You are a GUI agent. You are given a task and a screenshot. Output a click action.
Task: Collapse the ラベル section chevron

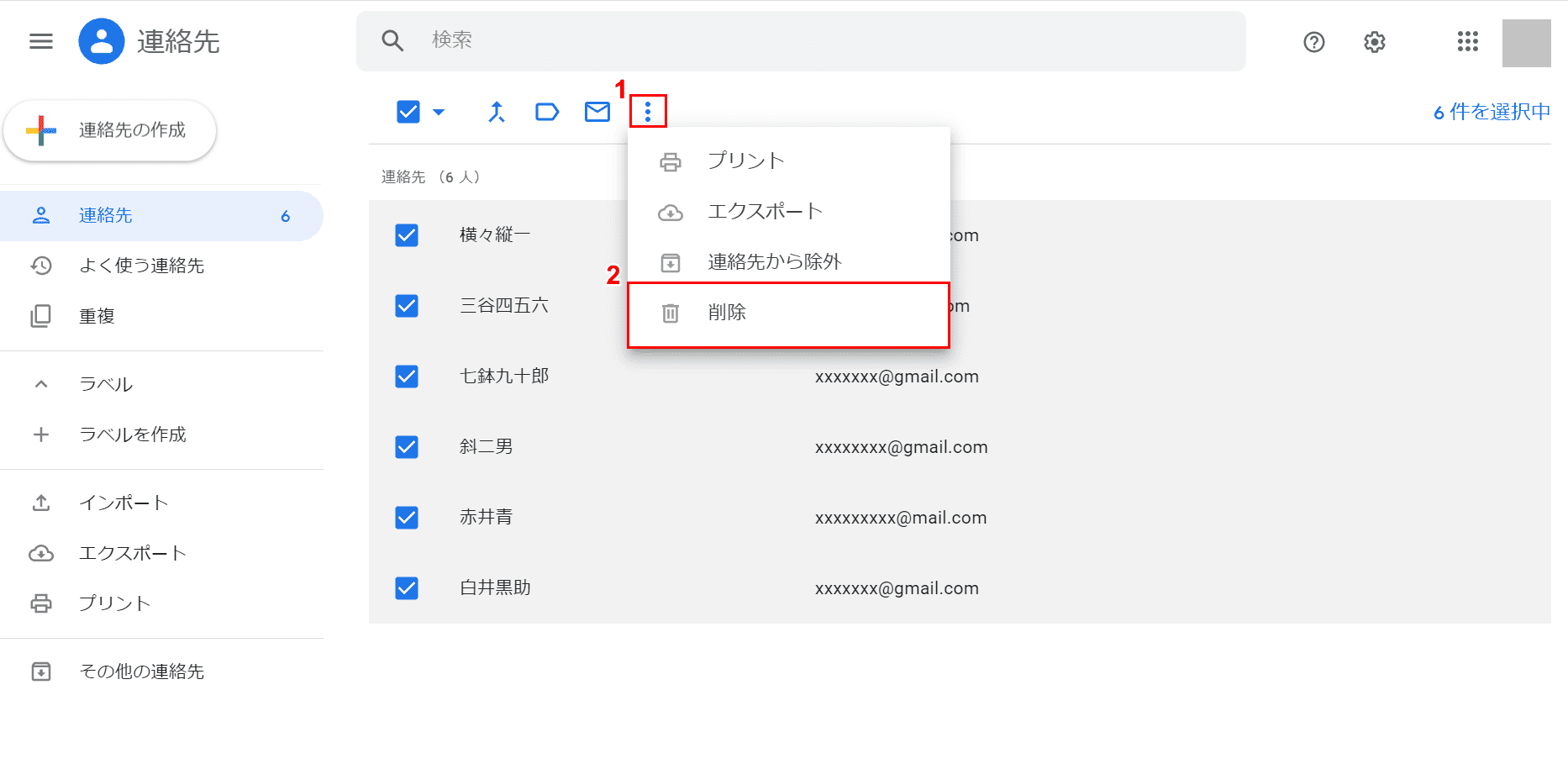coord(41,384)
